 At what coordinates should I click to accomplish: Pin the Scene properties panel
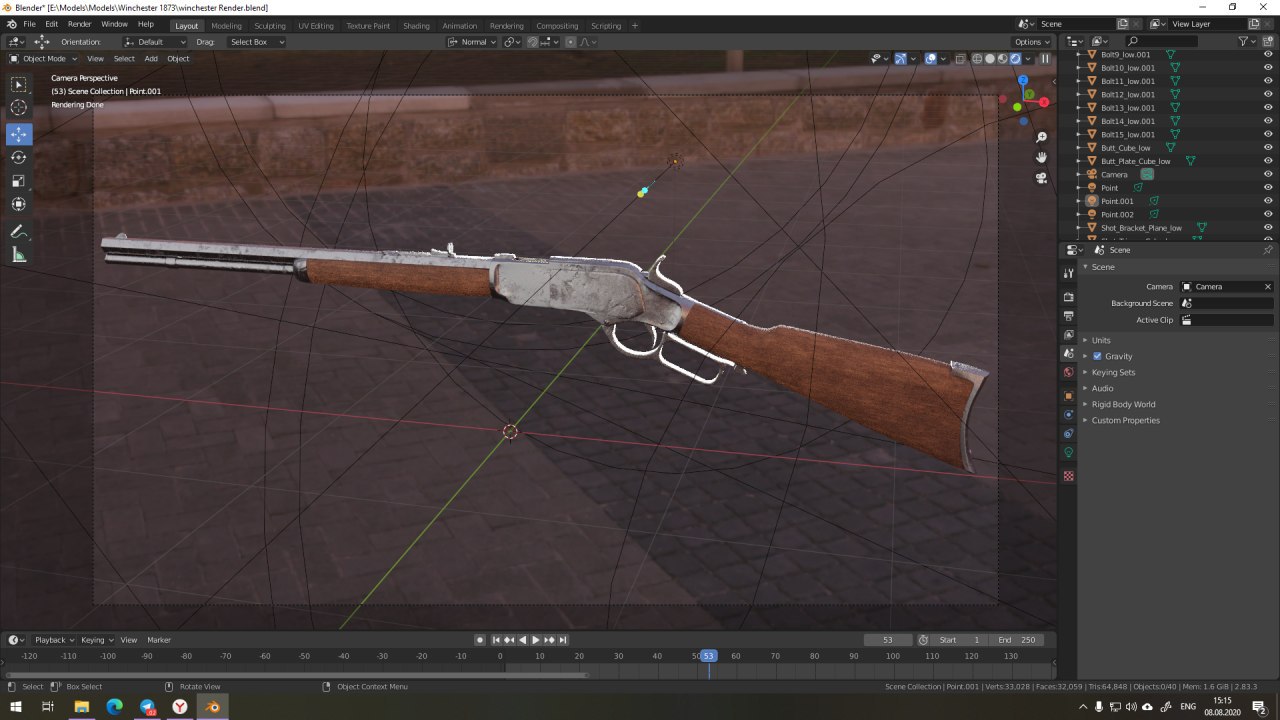[x=1268, y=250]
